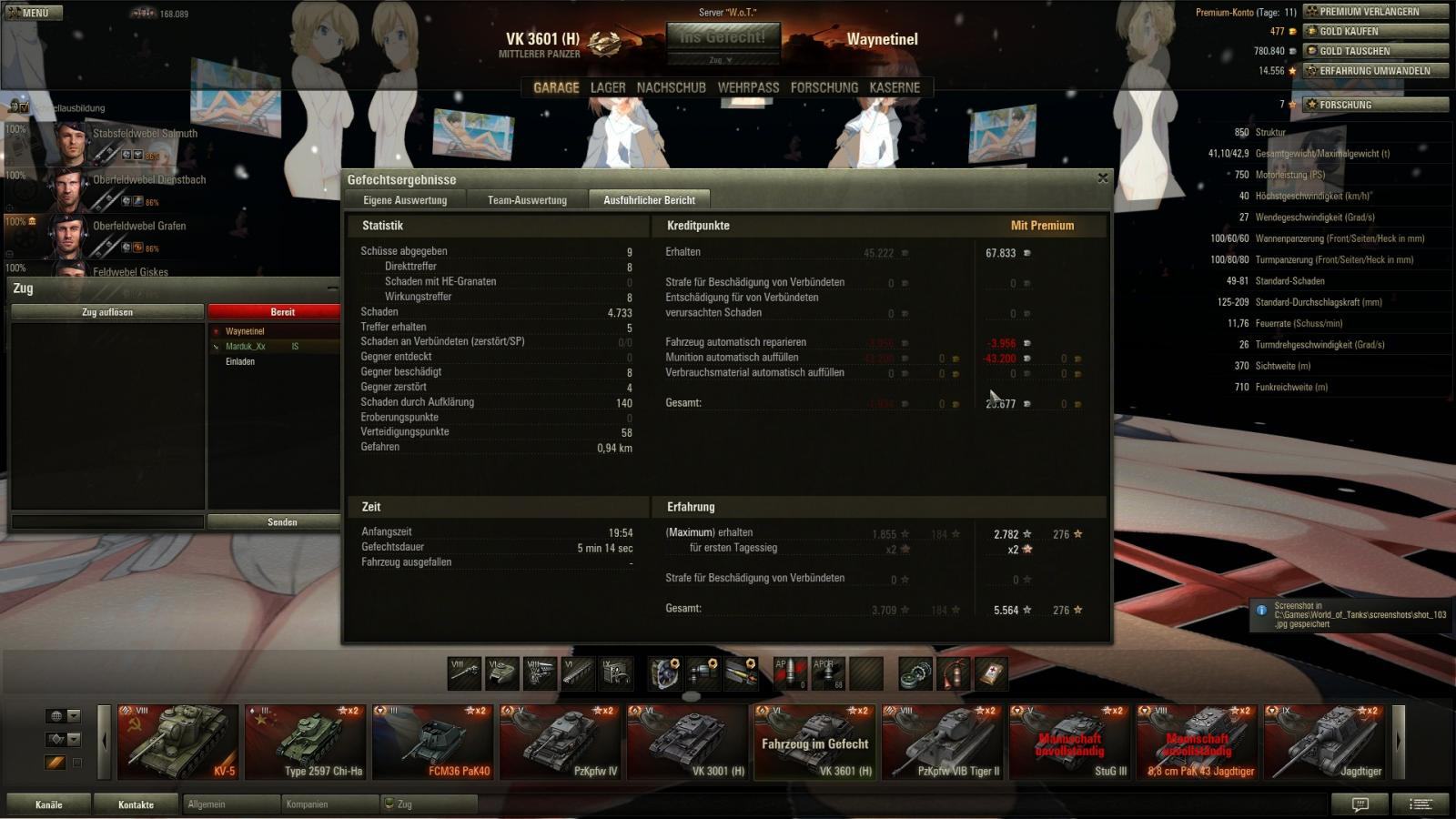Open the suspension tracks module slot
1456x819 pixels.
[x=578, y=673]
